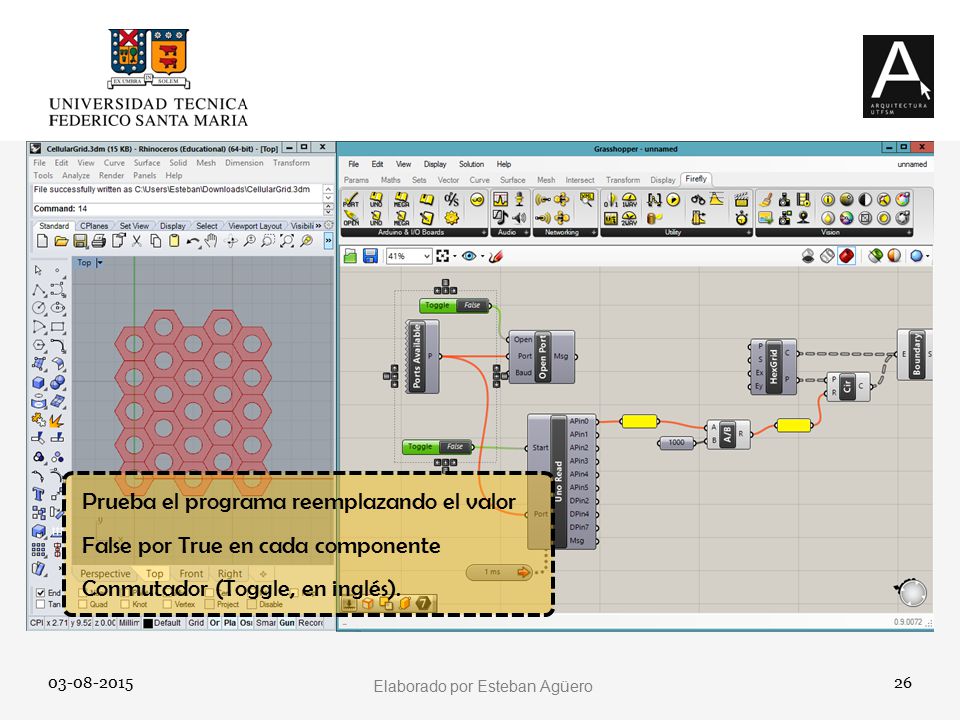This screenshot has width=960, height=720.
Task: Toggle Grasshopper preview eye icon
Action: (469, 256)
